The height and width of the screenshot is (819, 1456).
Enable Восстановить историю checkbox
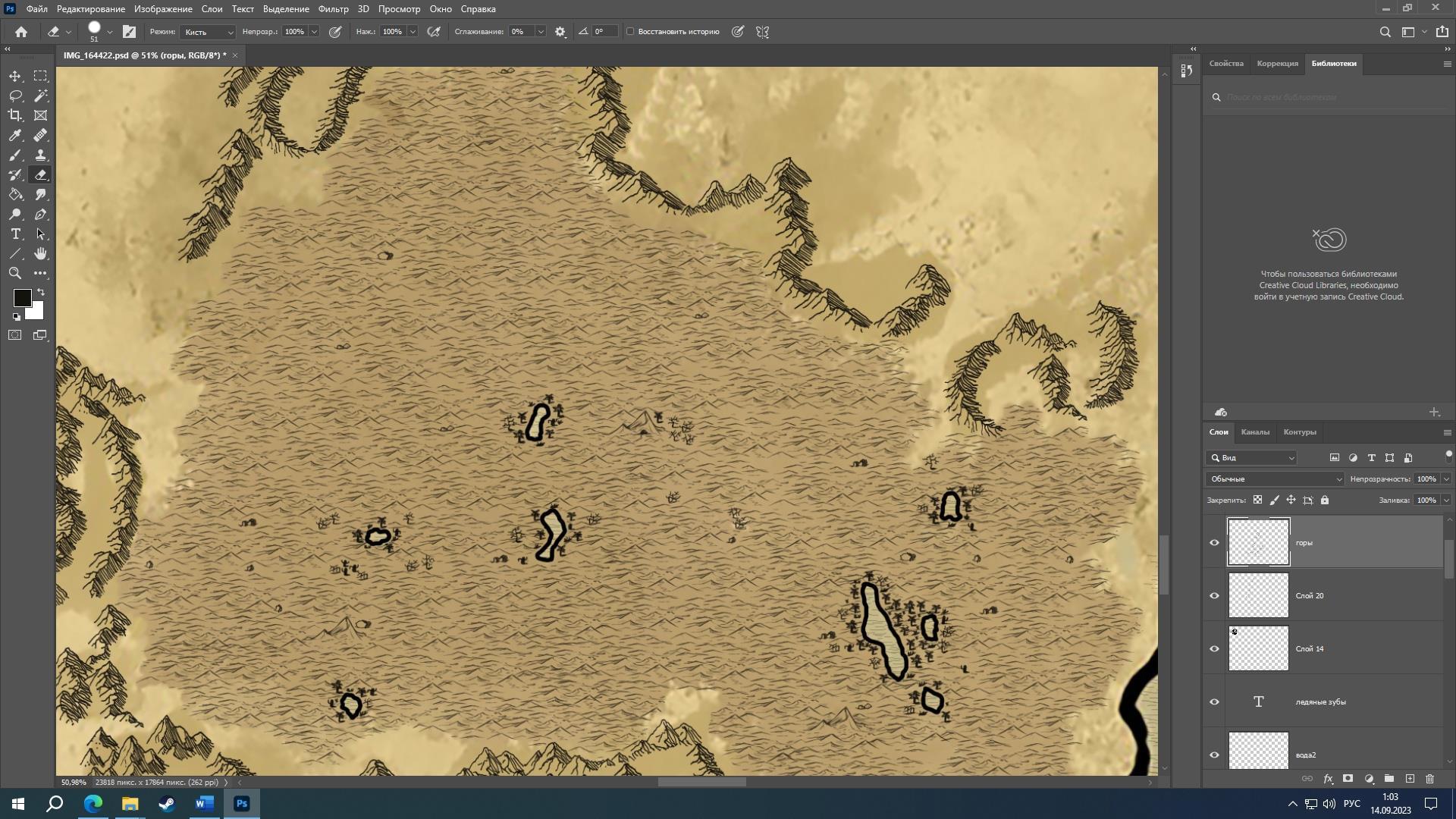pos(630,32)
